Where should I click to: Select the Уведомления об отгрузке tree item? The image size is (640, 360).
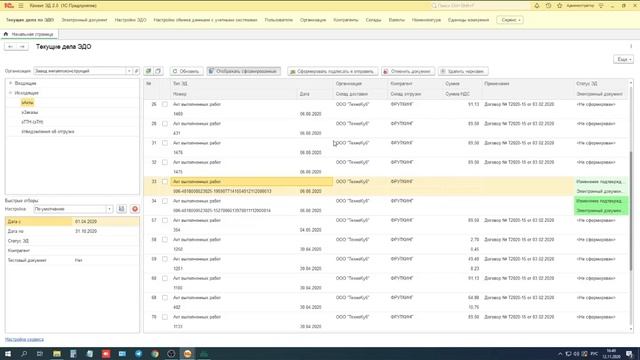48,132
